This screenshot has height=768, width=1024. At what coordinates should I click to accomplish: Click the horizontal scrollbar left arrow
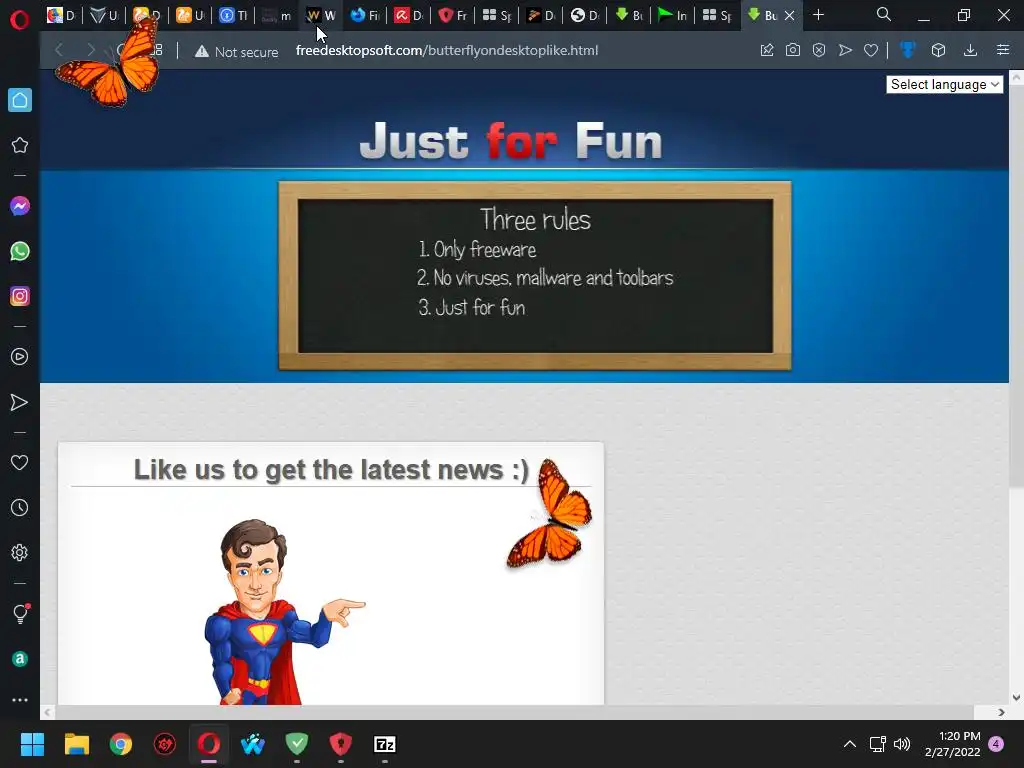click(x=47, y=712)
